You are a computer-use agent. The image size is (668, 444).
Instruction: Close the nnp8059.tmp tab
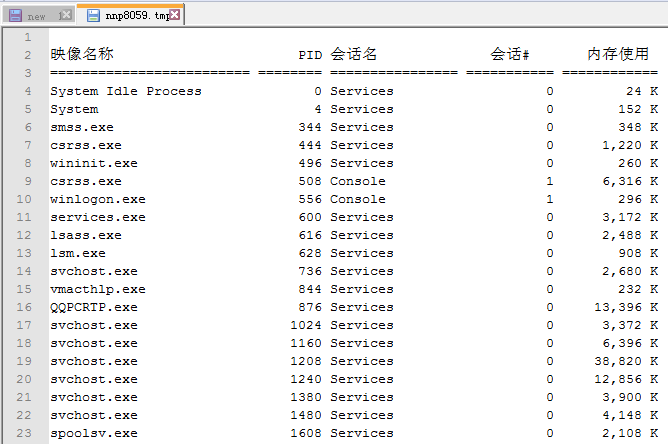click(175, 15)
